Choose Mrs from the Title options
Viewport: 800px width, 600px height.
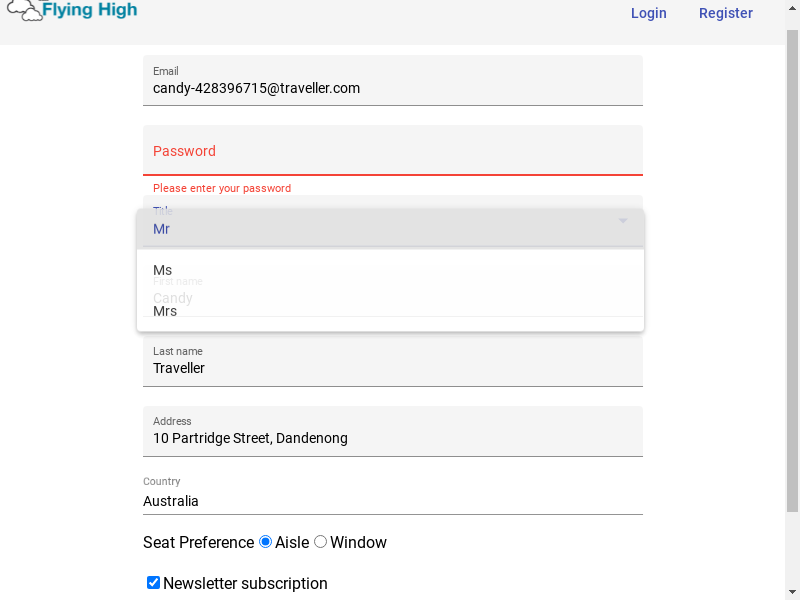(x=390, y=311)
